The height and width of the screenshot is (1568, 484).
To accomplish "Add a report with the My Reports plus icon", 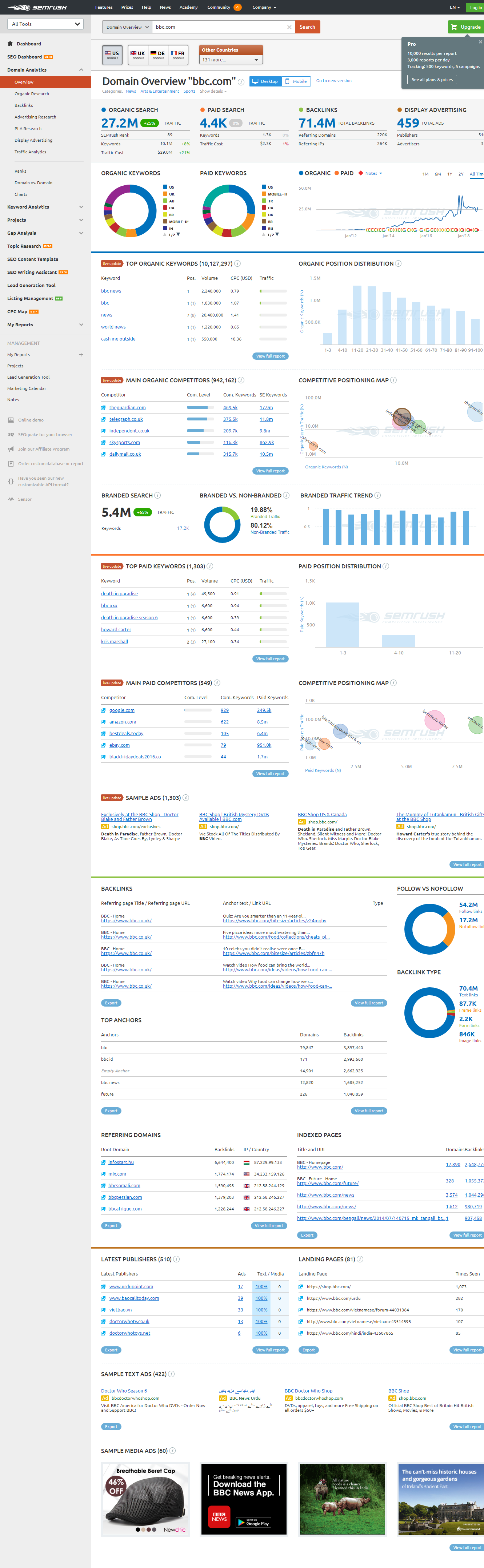I will coord(81,354).
